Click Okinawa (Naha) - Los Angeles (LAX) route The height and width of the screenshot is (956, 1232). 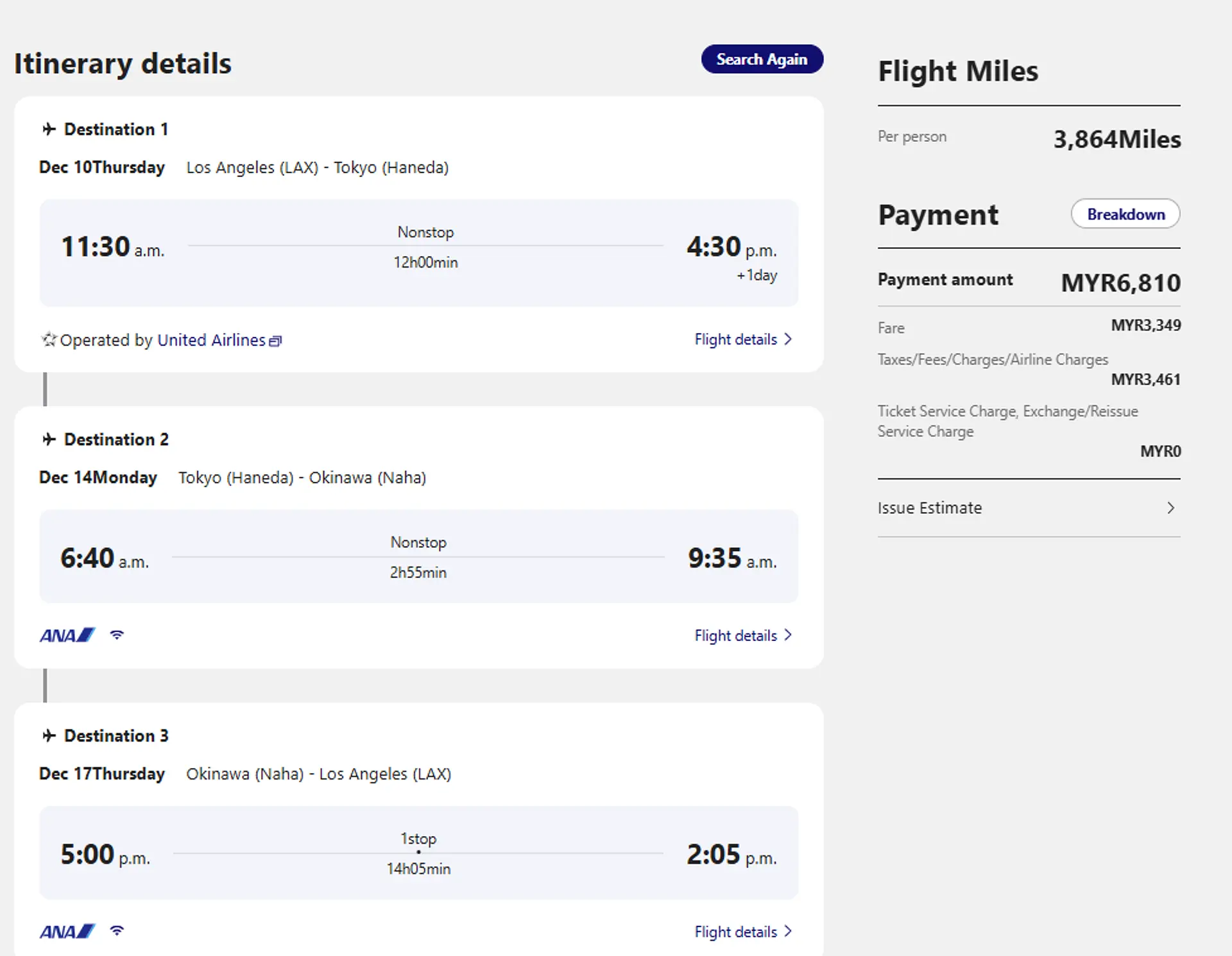pyautogui.click(x=319, y=774)
